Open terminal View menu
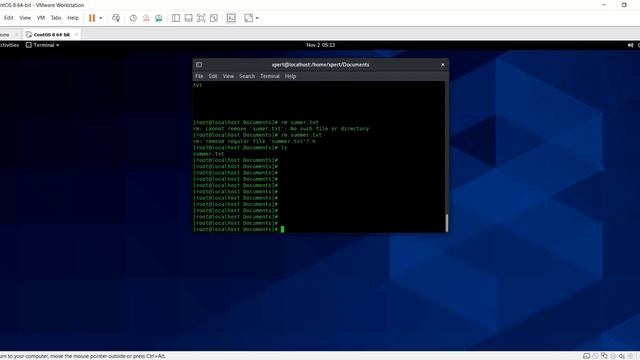 point(228,76)
